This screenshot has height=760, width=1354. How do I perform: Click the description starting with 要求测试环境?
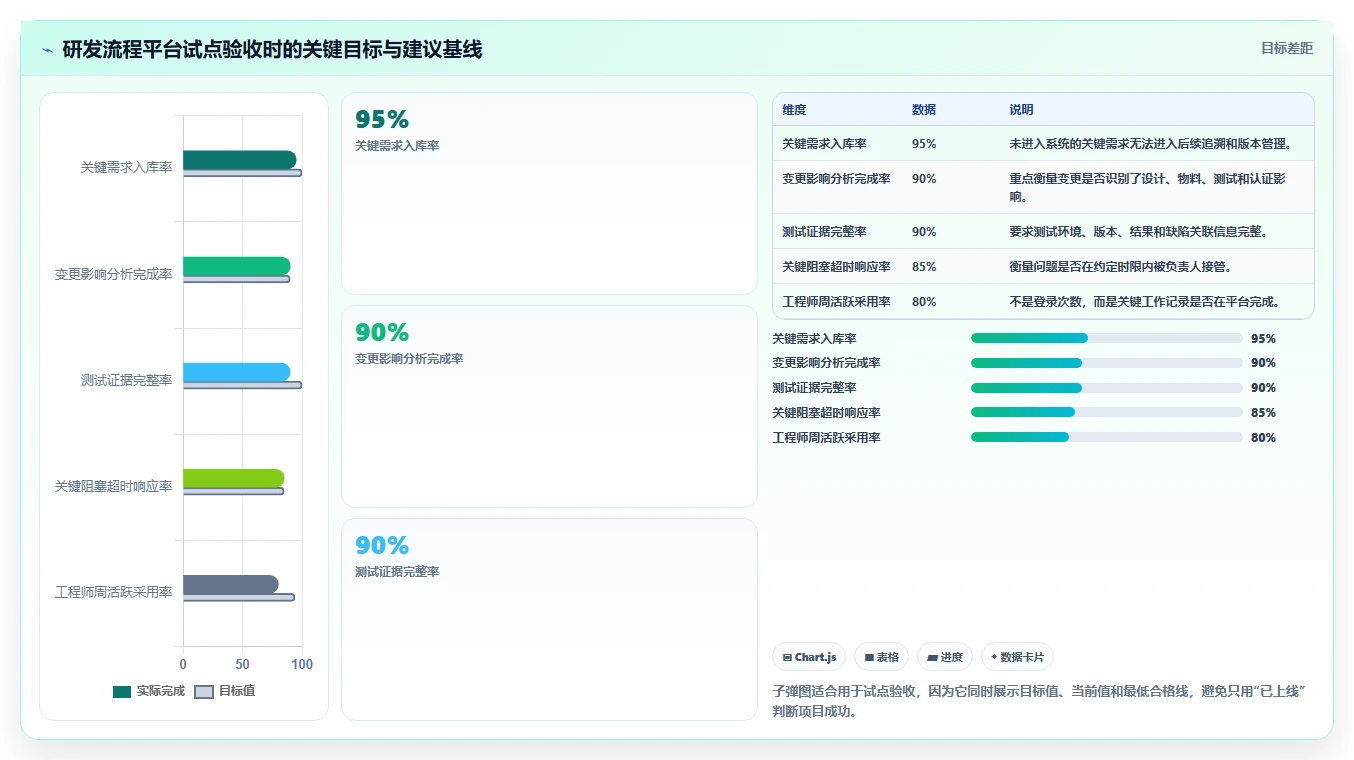1139,232
